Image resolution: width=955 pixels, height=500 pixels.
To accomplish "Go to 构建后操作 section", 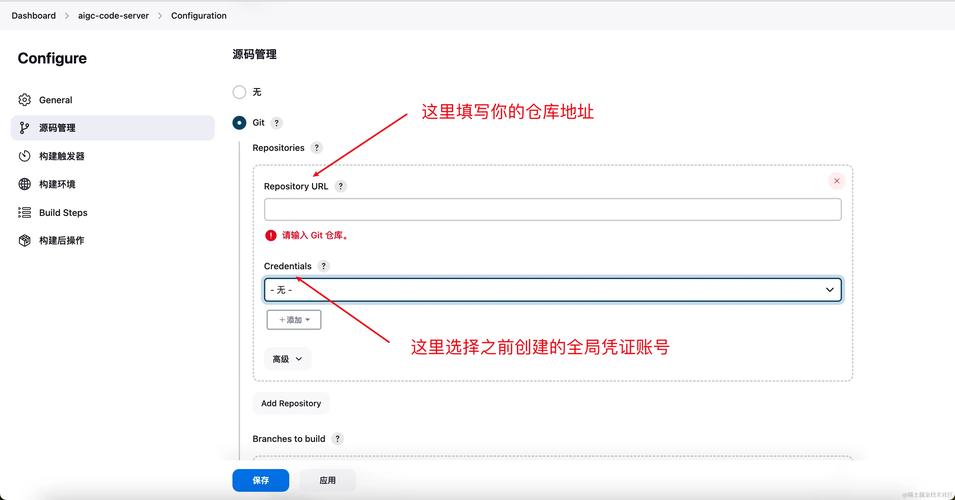I will [113, 241].
